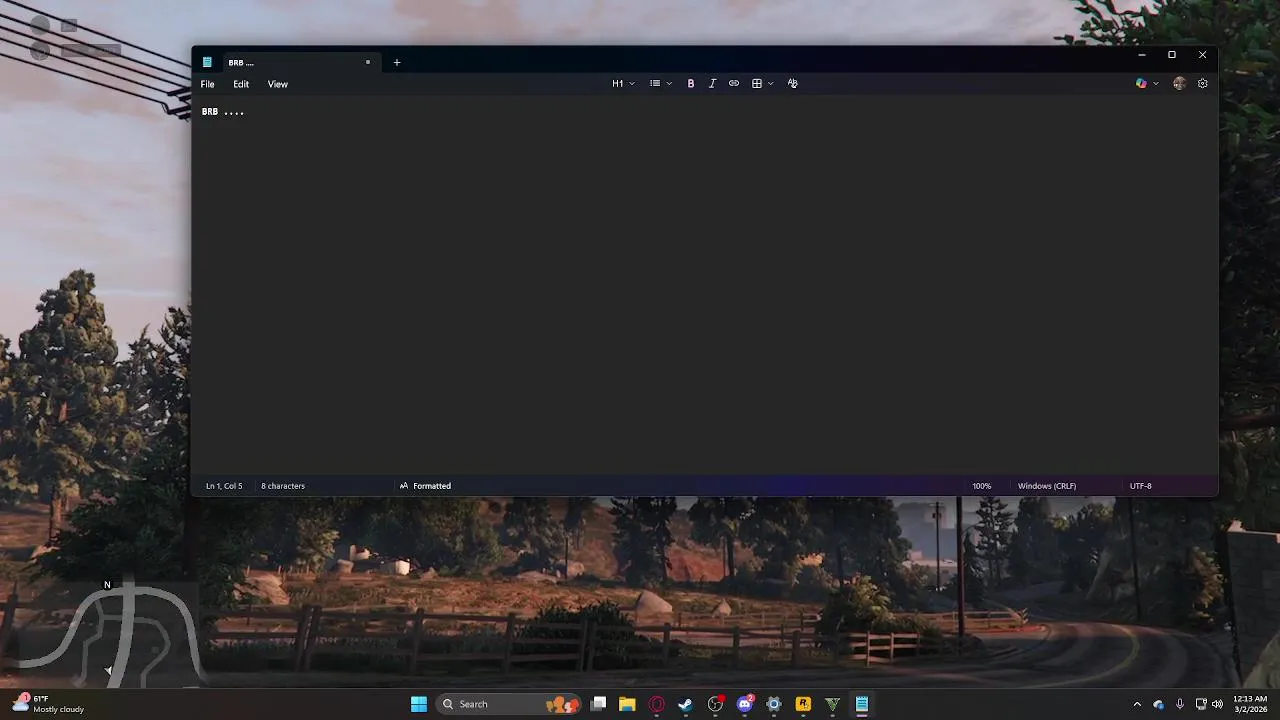Open Rockstar Games Launcher from taskbar
Screen dimensions: 1280x720
tap(803, 704)
